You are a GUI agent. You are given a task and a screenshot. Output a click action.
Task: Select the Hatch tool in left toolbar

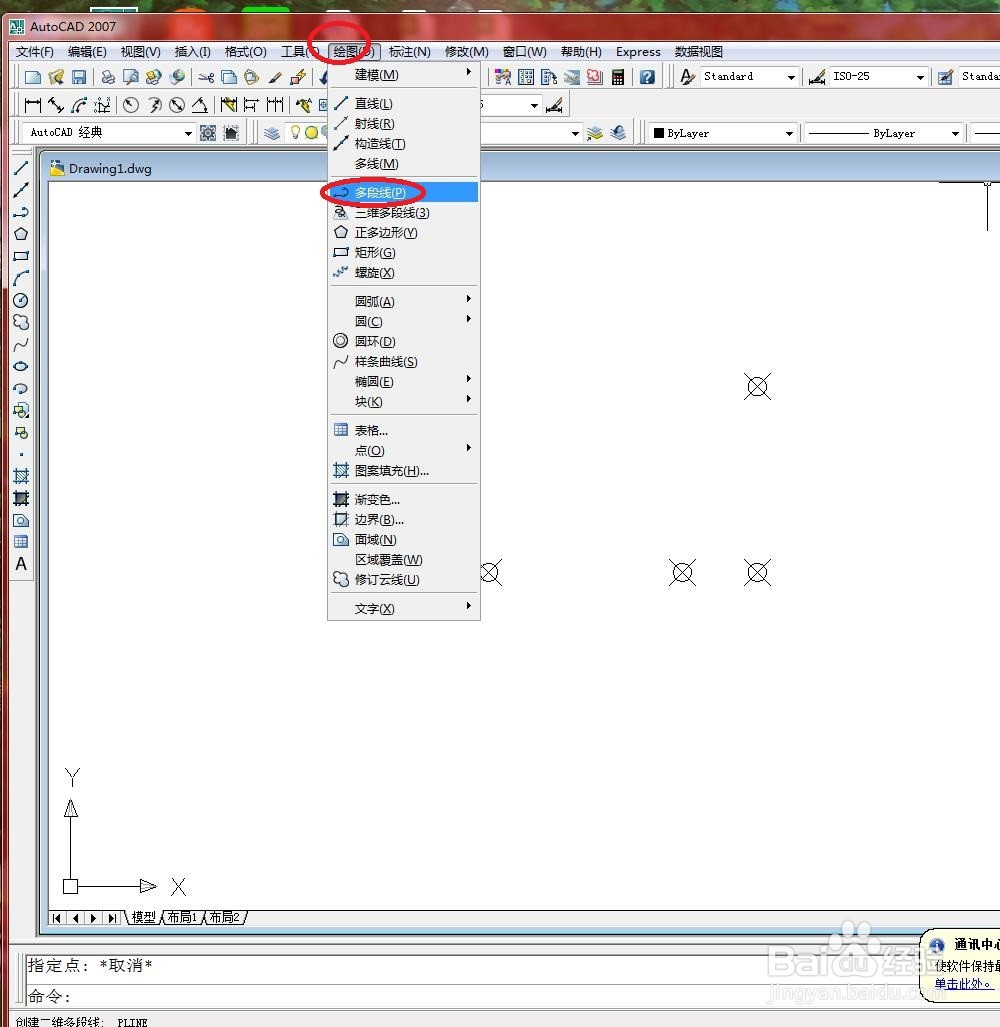click(21, 476)
